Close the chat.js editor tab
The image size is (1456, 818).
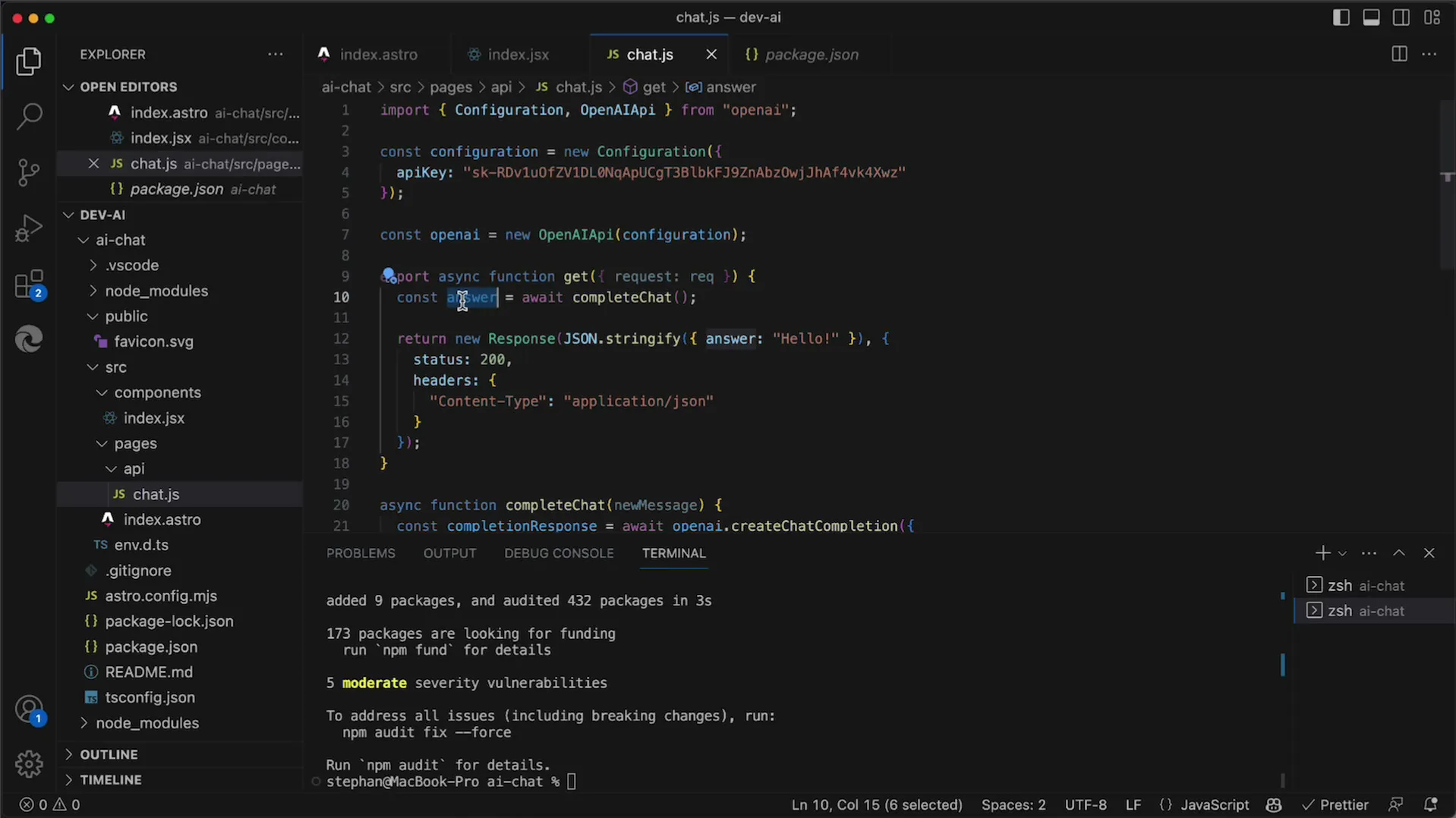[x=711, y=55]
